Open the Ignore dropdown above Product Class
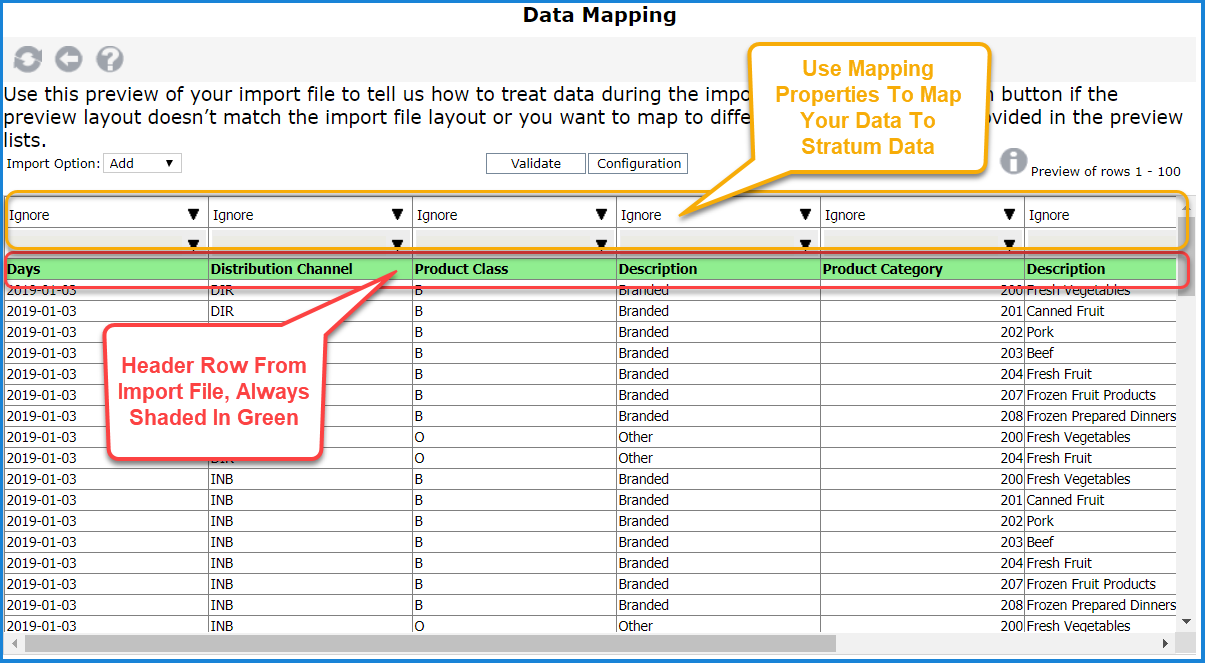Viewport: 1205px width, 663px height. (x=513, y=215)
